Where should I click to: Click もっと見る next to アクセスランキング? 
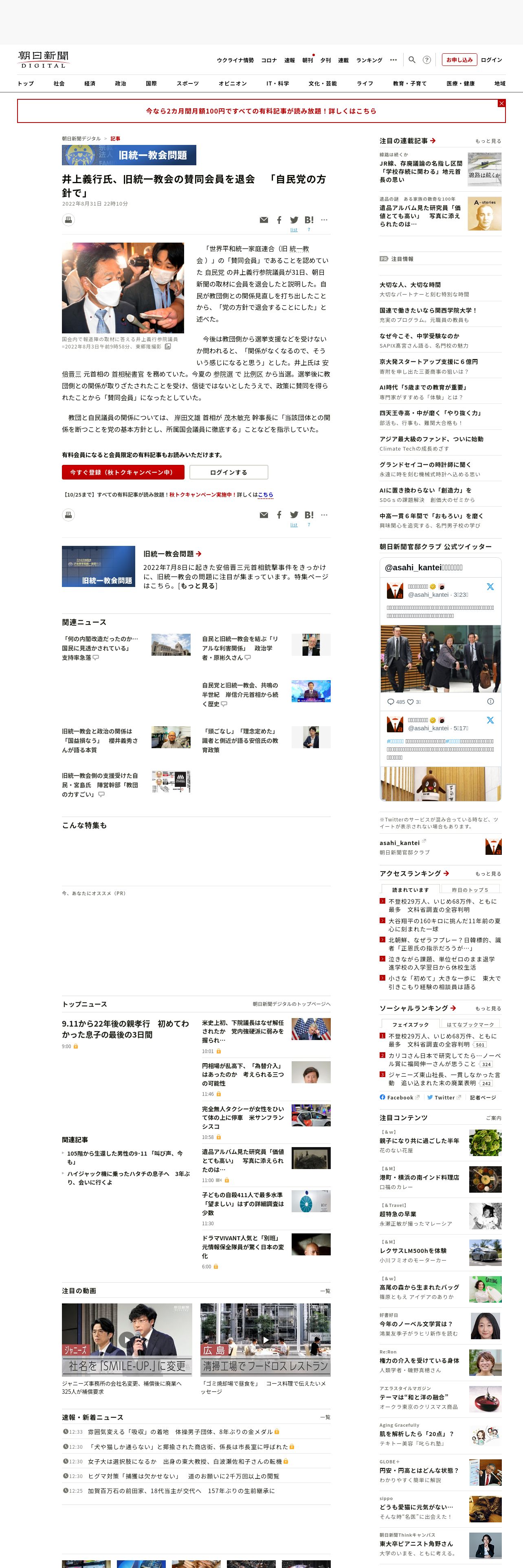(x=488, y=874)
